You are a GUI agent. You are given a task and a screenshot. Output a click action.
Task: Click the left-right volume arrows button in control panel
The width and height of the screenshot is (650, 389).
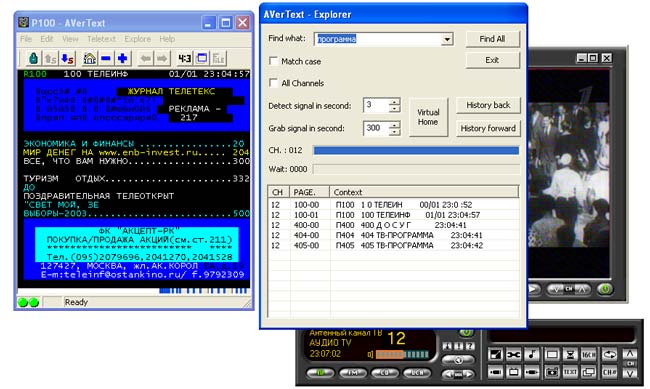(458, 374)
